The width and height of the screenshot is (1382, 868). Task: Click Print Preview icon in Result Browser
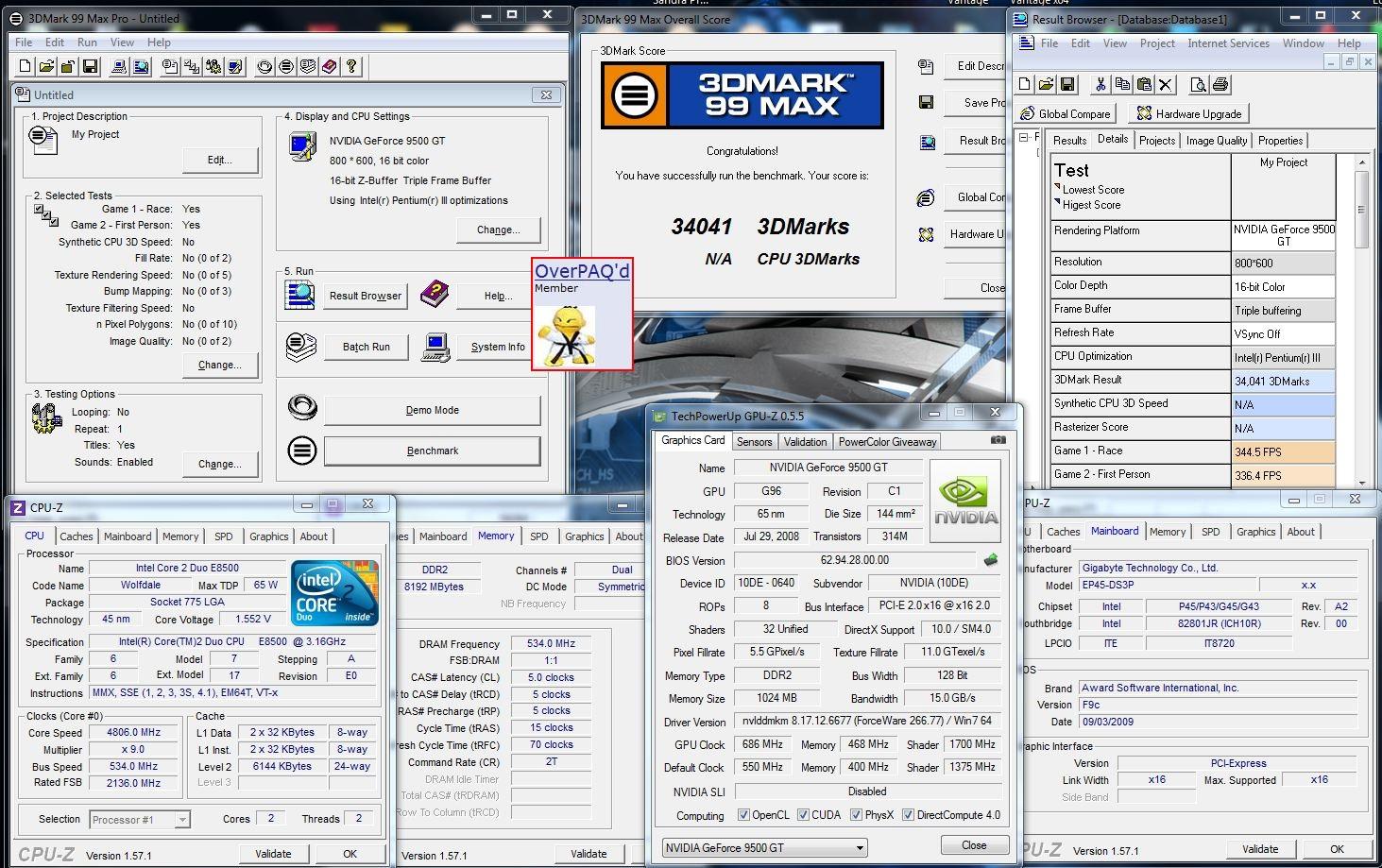click(x=1198, y=84)
